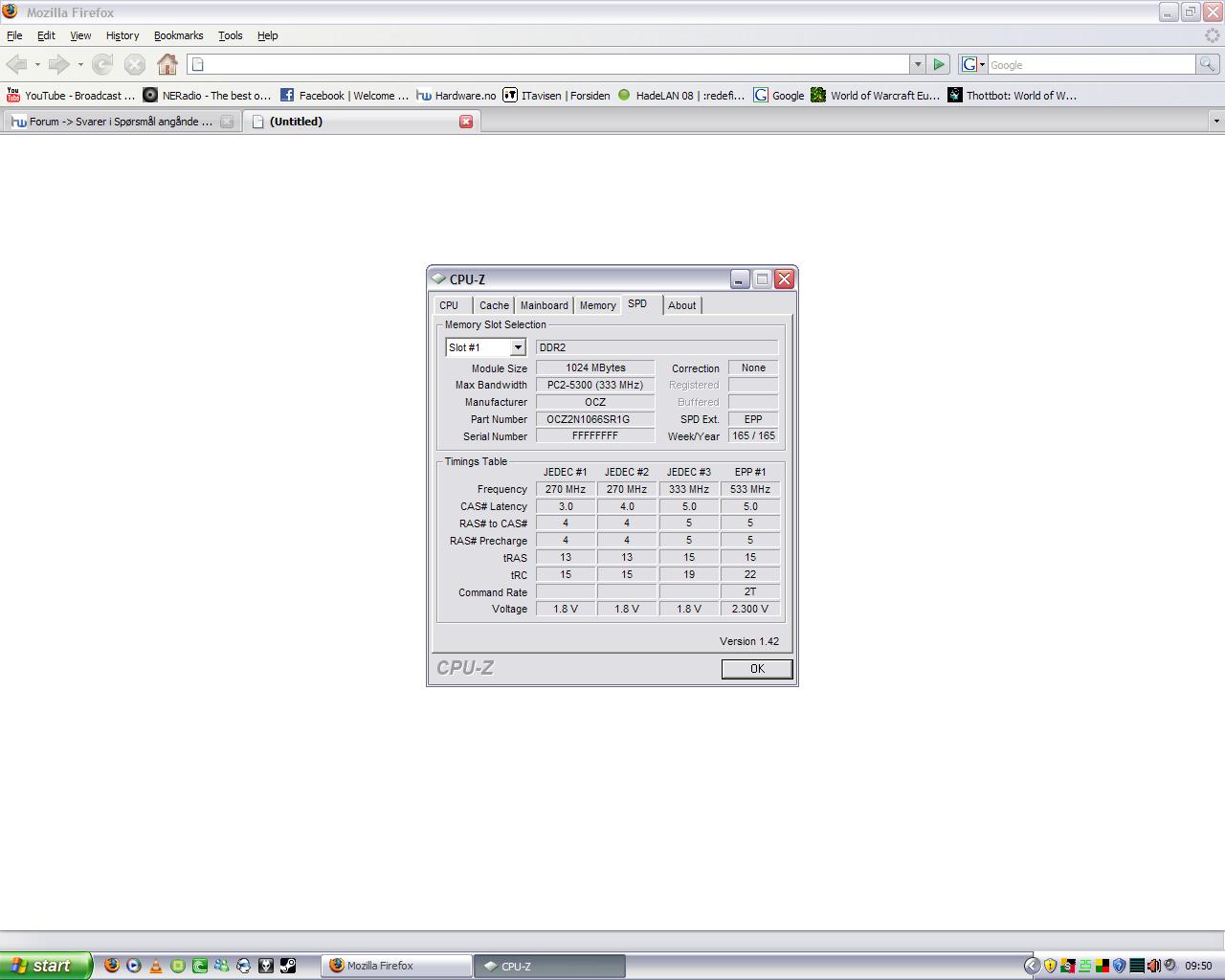This screenshot has width=1225, height=980.
Task: Expand hidden system tray icons arrow
Action: point(1032,966)
